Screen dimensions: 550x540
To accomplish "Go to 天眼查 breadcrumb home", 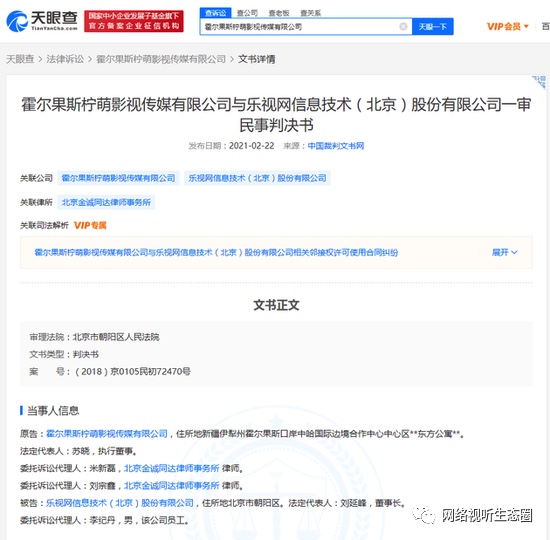I will 20,59.
